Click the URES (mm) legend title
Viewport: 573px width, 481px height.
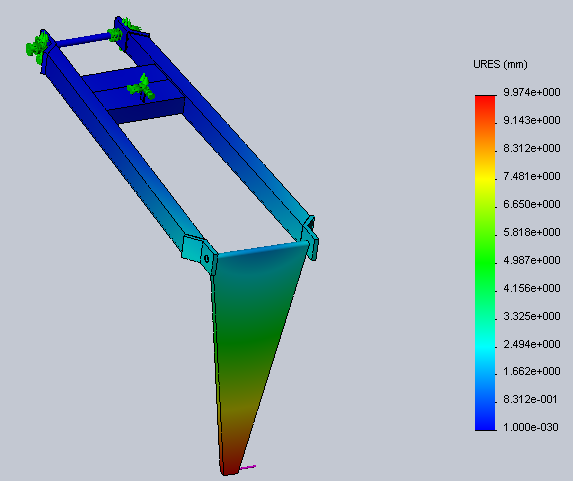(500, 64)
